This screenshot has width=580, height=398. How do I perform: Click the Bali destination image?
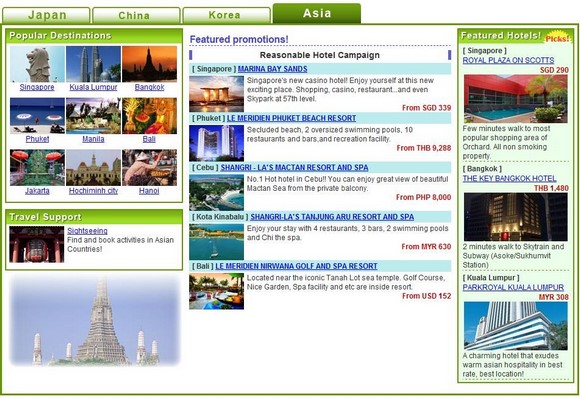[x=149, y=116]
